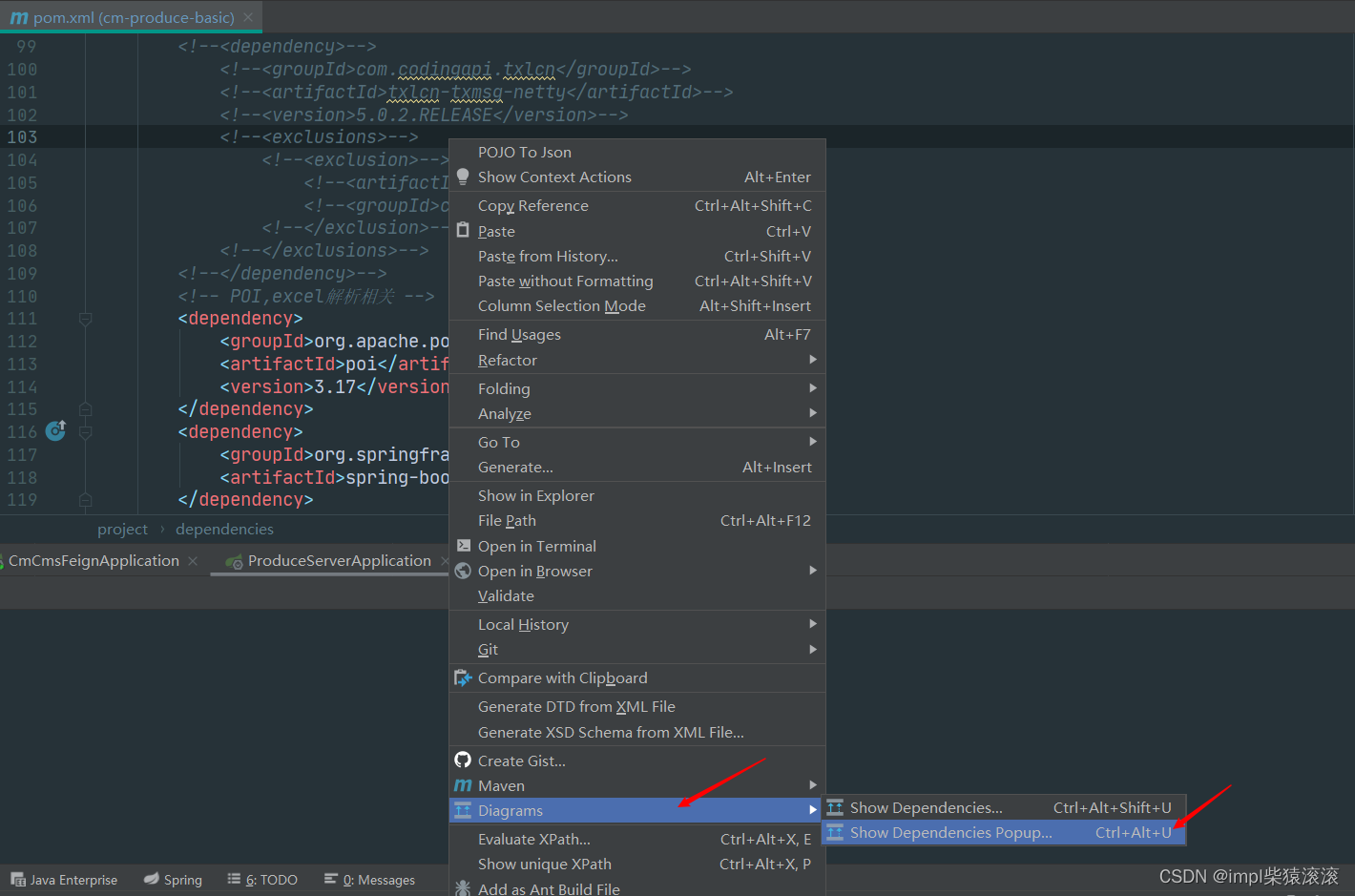This screenshot has height=896, width=1355.
Task: Collapse the dependency fold marker on line 116
Action: pos(85,432)
